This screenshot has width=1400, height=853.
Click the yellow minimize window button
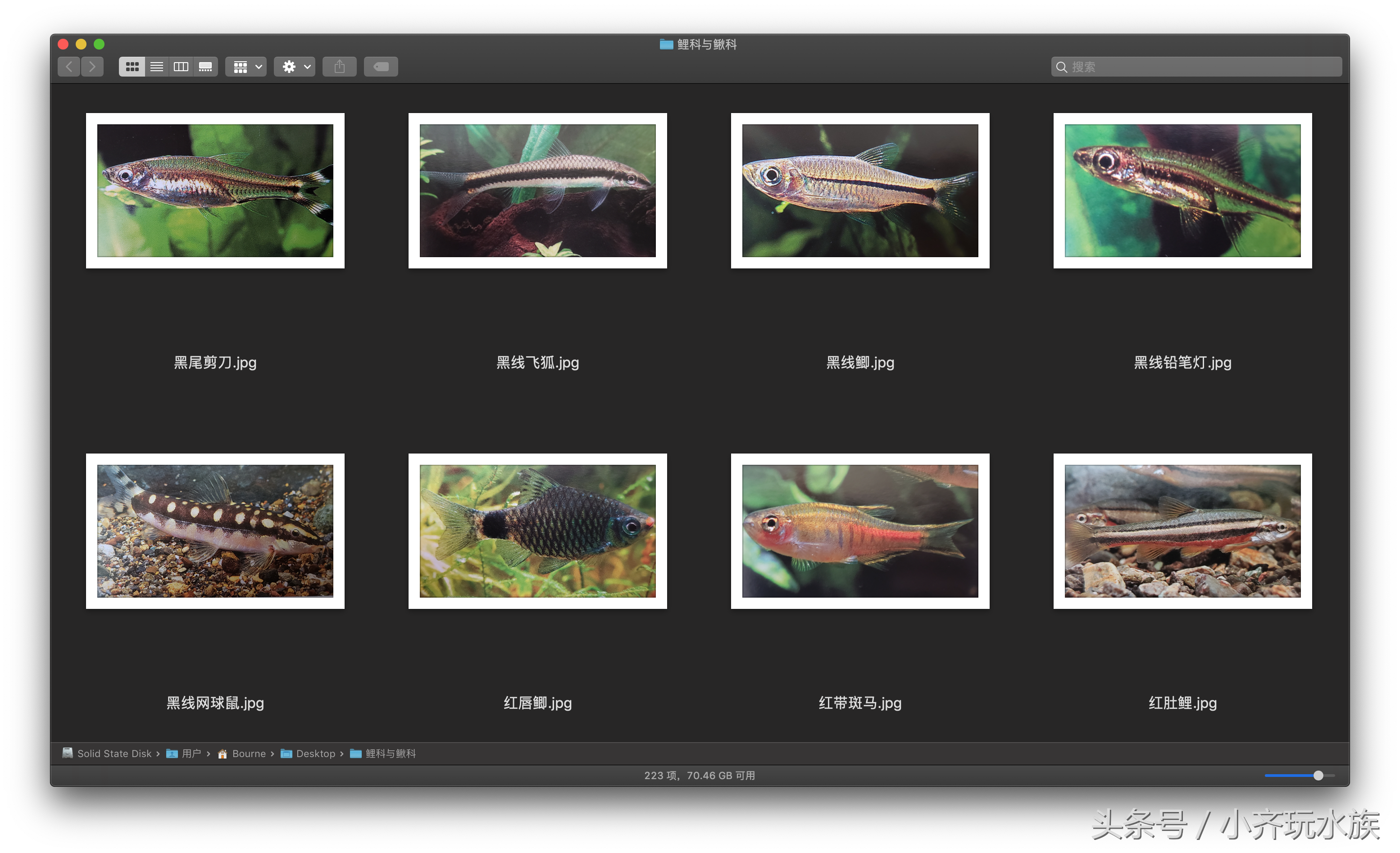click(81, 44)
